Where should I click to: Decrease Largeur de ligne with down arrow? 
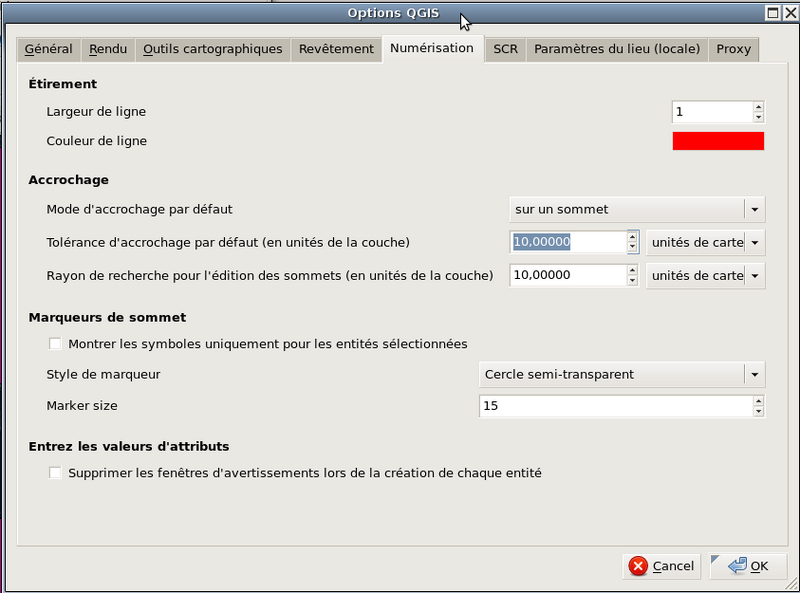click(x=759, y=117)
